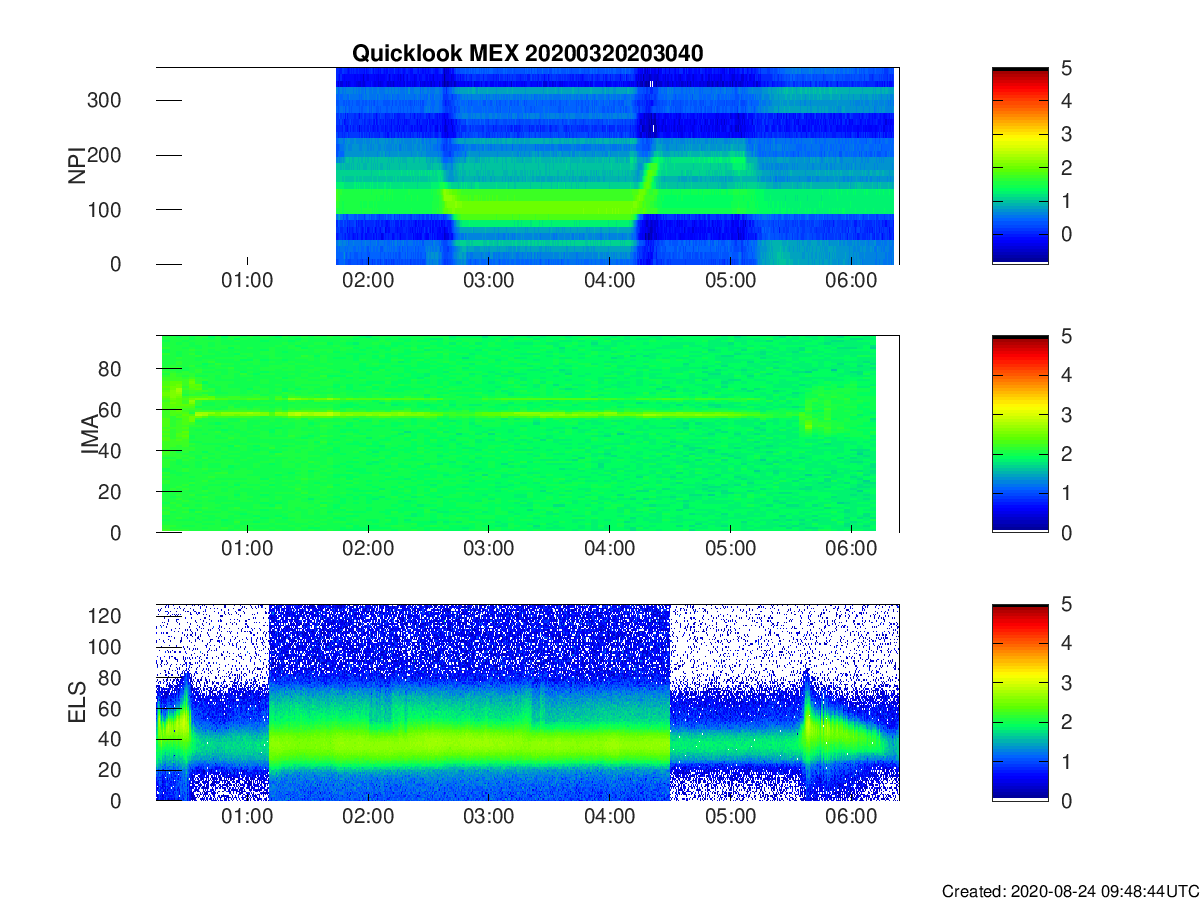Click the plot title Quicklook MEX 20200320203040
This screenshot has height=900, width=1200.
click(527, 54)
